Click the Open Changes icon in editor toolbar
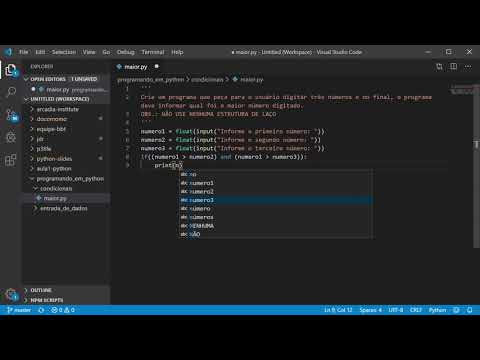480x360 pixels. (x=439, y=67)
